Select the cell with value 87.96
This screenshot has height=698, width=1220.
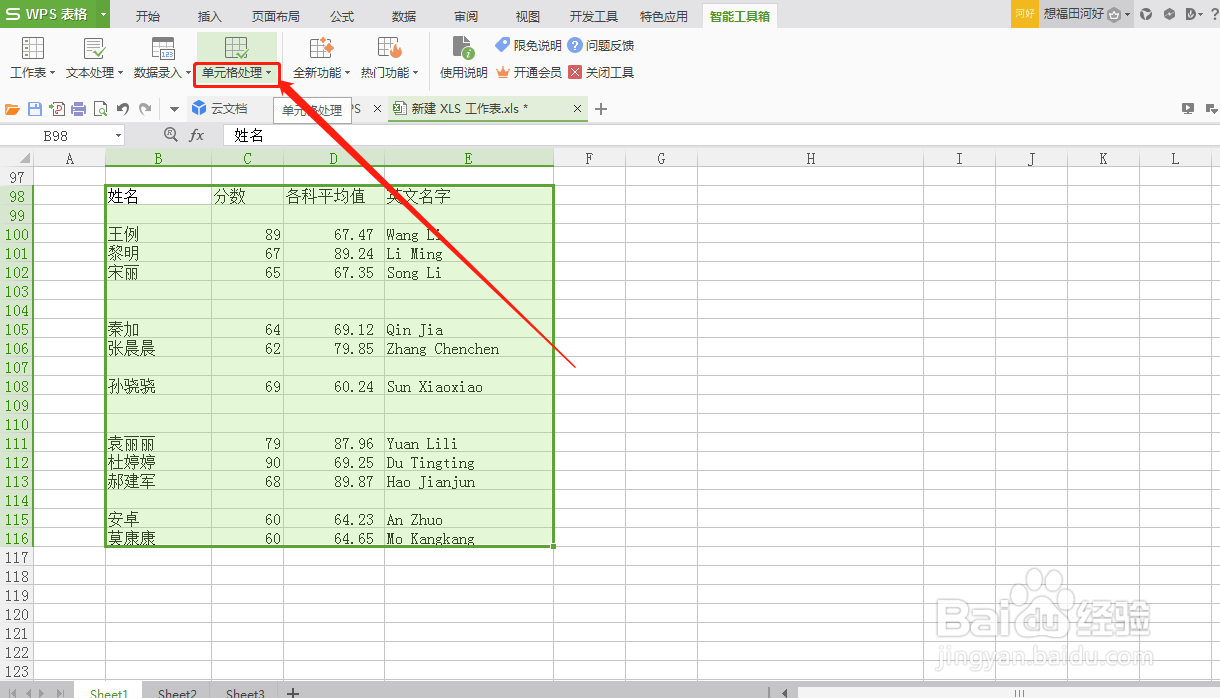click(334, 444)
